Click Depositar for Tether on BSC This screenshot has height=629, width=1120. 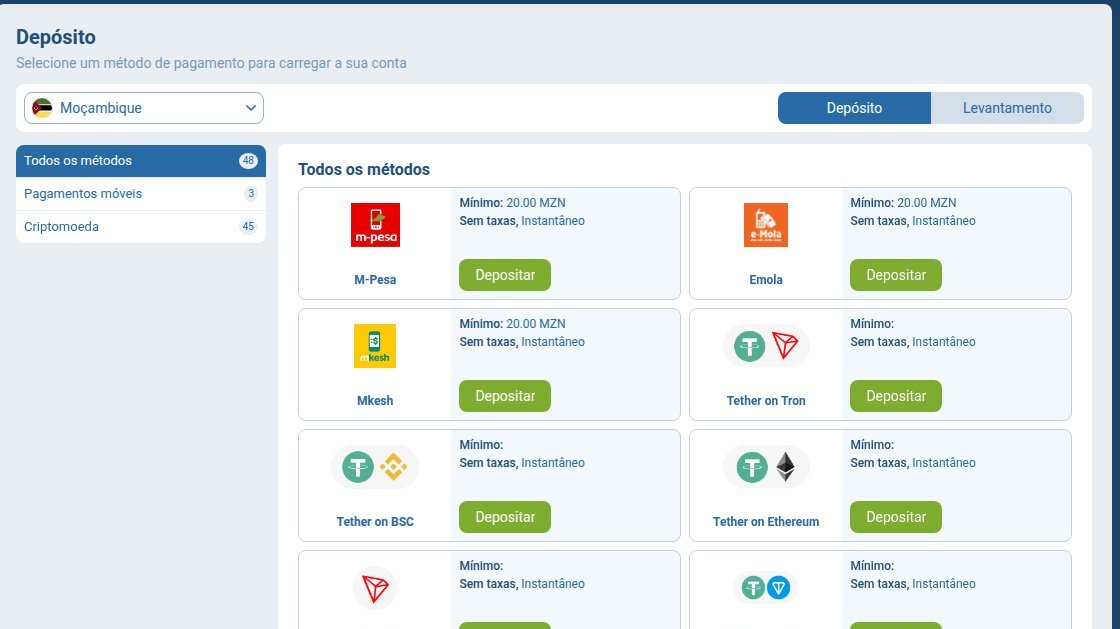click(x=505, y=517)
